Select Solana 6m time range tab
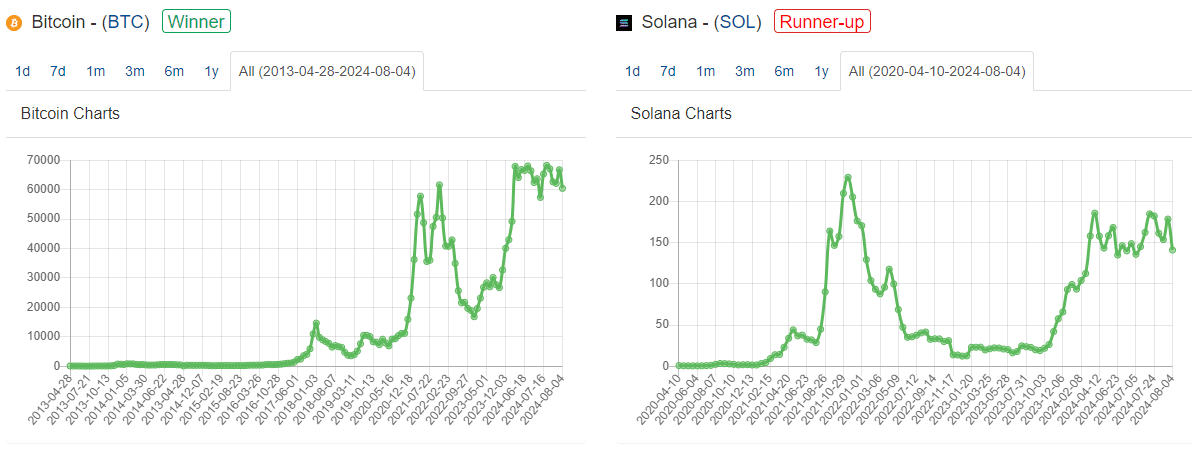1192x458 pixels. pos(784,71)
